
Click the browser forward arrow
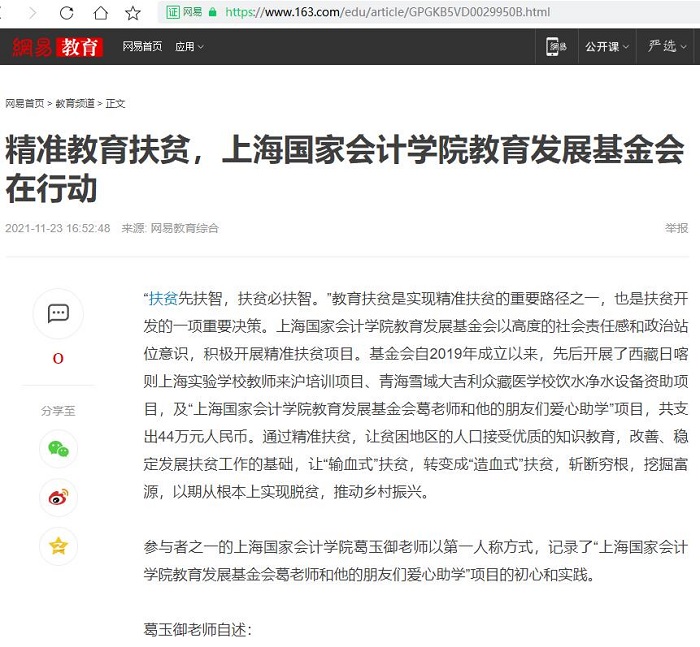(32, 13)
